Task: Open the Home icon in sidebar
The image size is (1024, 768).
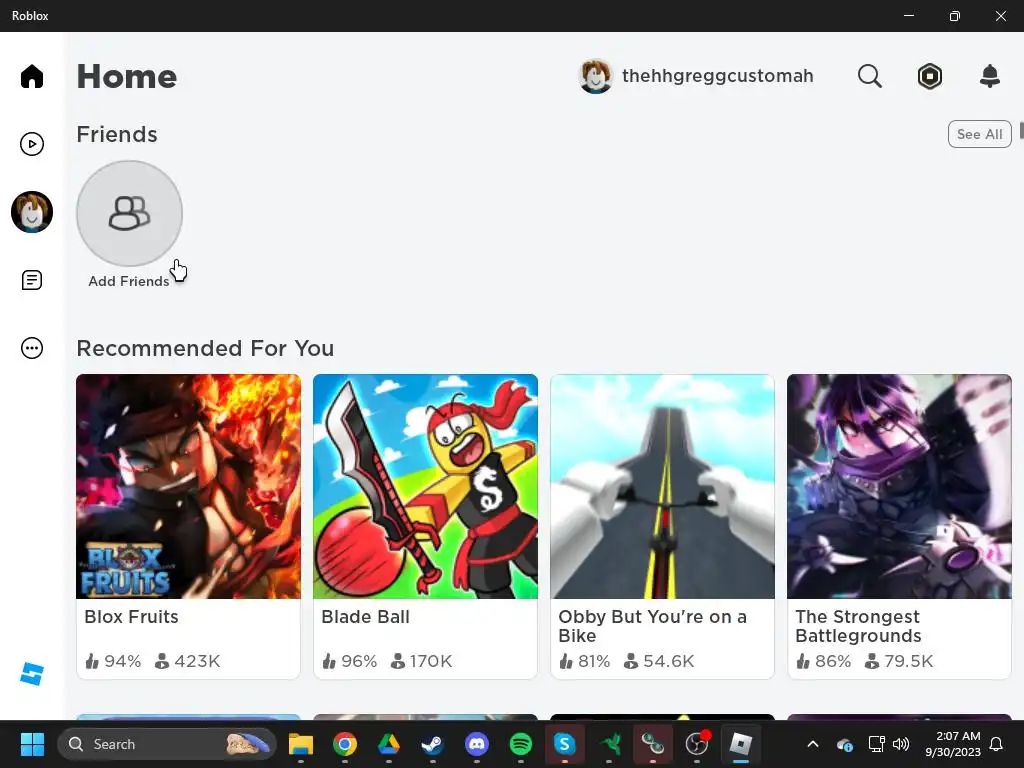Action: click(x=31, y=76)
